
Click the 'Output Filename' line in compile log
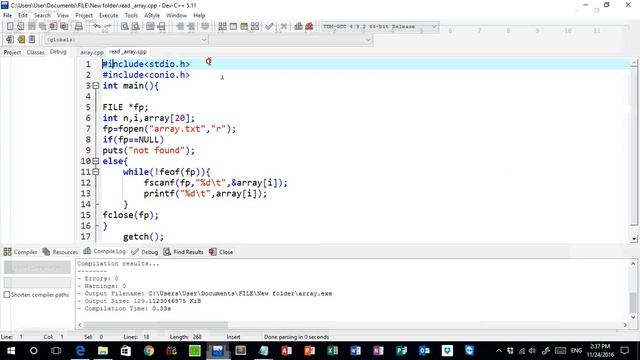[x=204, y=293]
